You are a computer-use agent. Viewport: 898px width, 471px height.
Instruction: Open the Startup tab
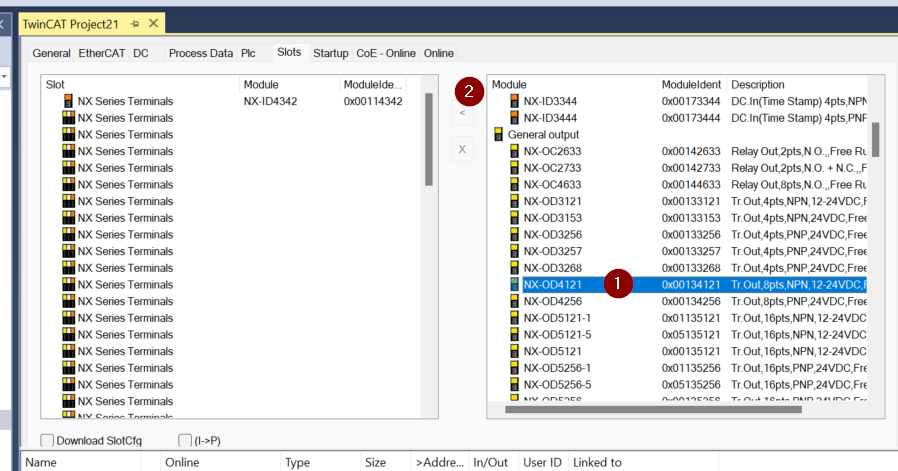point(330,53)
